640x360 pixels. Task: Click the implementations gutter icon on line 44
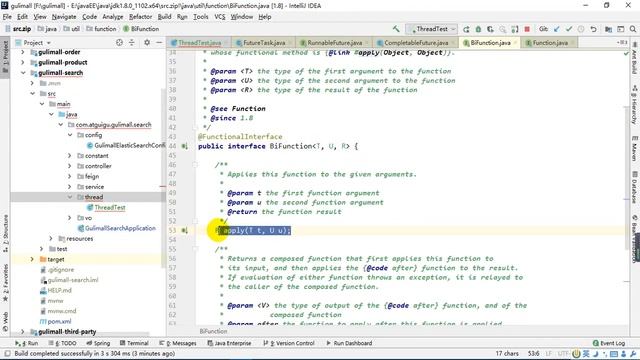pyautogui.click(x=184, y=146)
